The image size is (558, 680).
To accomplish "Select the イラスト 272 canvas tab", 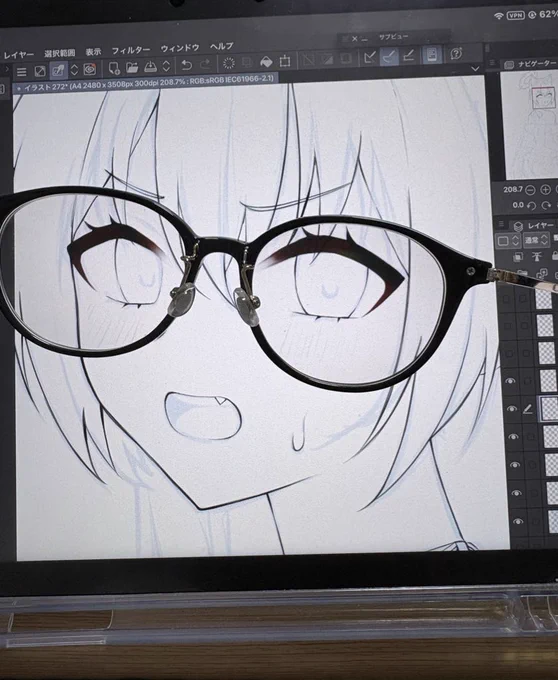I will [x=146, y=83].
